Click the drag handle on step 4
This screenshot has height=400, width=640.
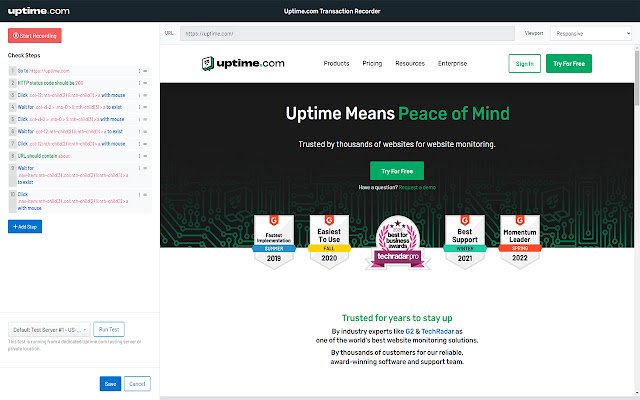point(145,107)
